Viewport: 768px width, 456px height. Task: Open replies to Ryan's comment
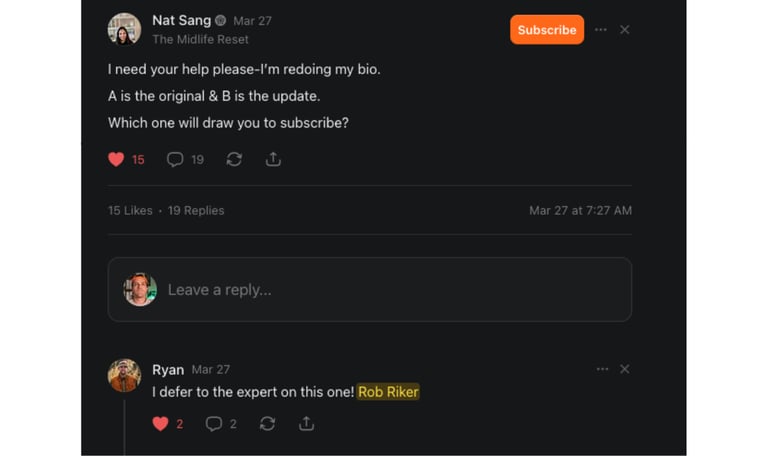tap(214, 424)
